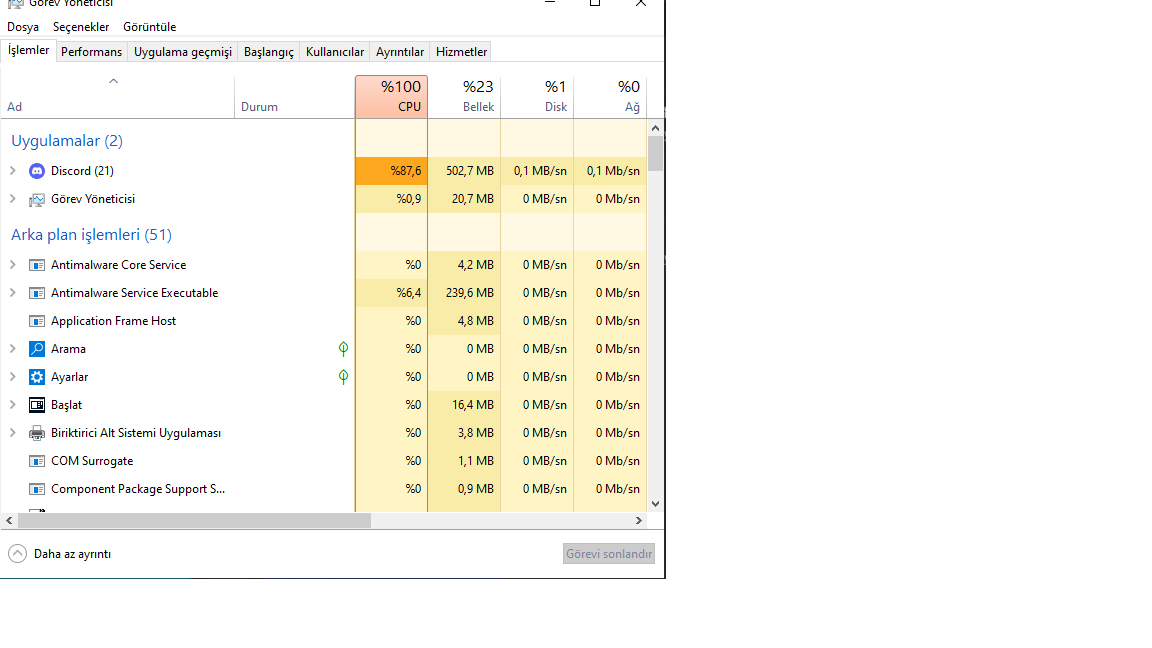Click the Başlat process icon
This screenshot has width=1152, height=648.
[x=37, y=405]
